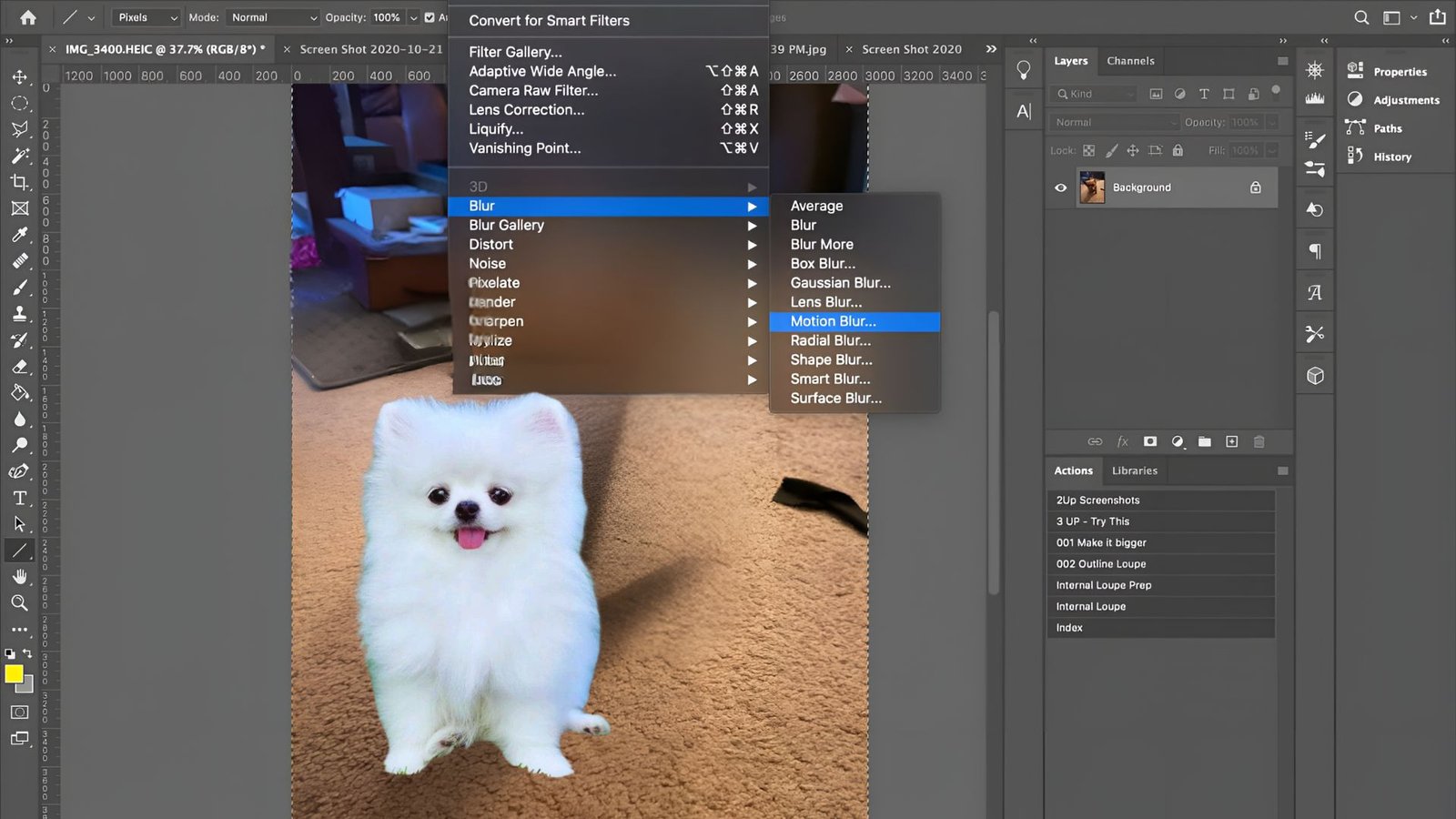This screenshot has width=1456, height=819.
Task: Click the Delete layer trash icon
Action: click(1259, 441)
